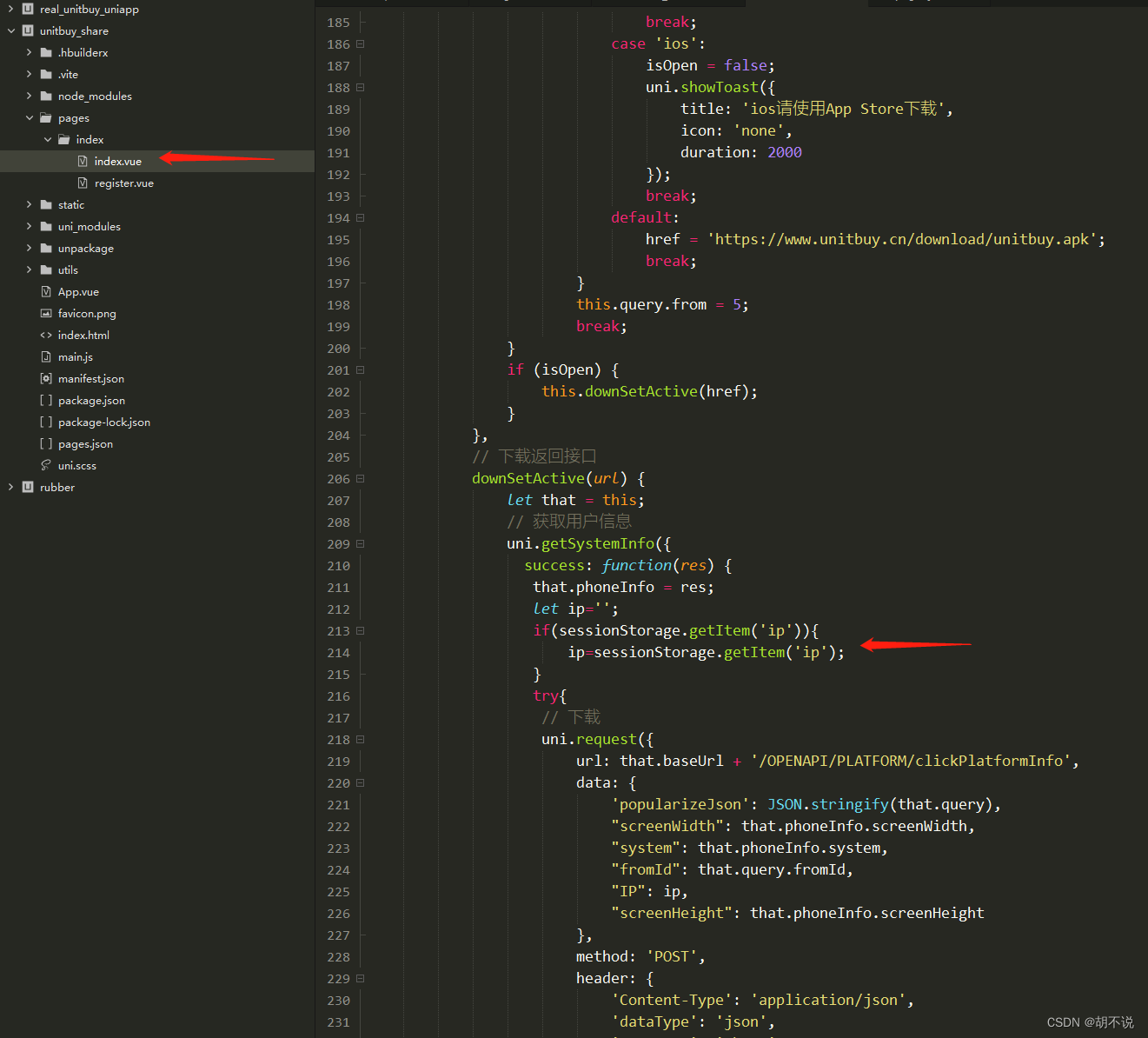This screenshot has width=1148, height=1038.
Task: Click the 'this.query.from = 5' statement
Action: [x=662, y=304]
